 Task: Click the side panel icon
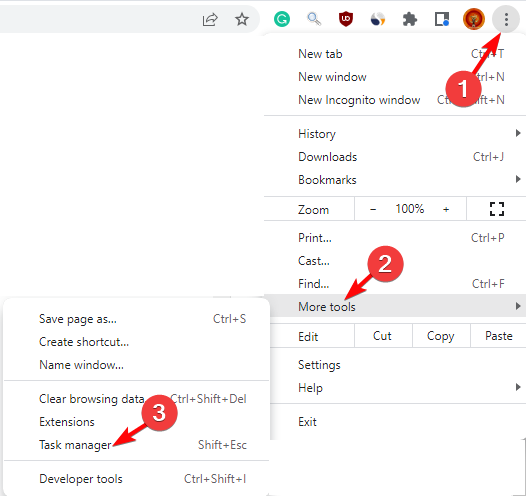click(442, 19)
